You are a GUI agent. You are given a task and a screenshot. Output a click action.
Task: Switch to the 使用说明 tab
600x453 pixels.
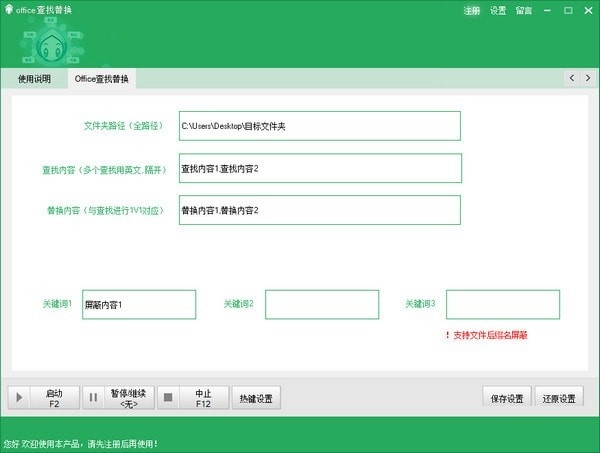click(x=34, y=79)
